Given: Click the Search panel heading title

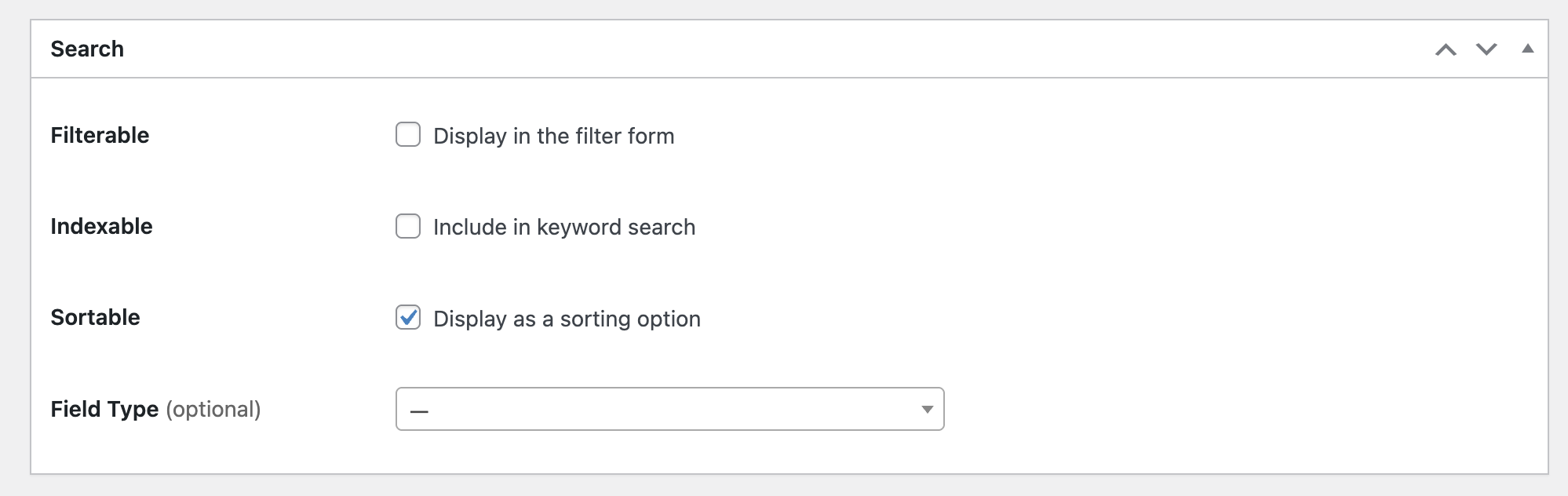Looking at the screenshot, I should (87, 49).
